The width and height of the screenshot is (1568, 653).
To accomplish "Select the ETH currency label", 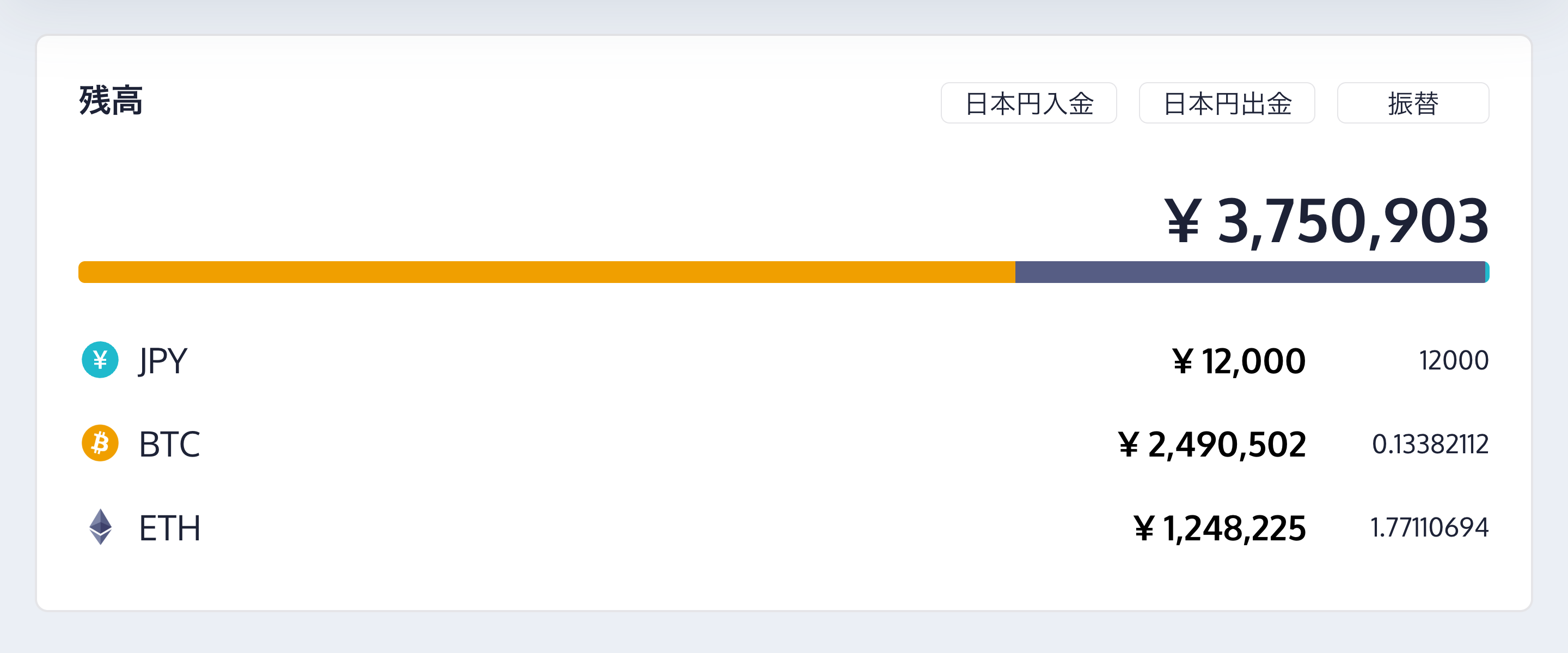I will pyautogui.click(x=169, y=528).
